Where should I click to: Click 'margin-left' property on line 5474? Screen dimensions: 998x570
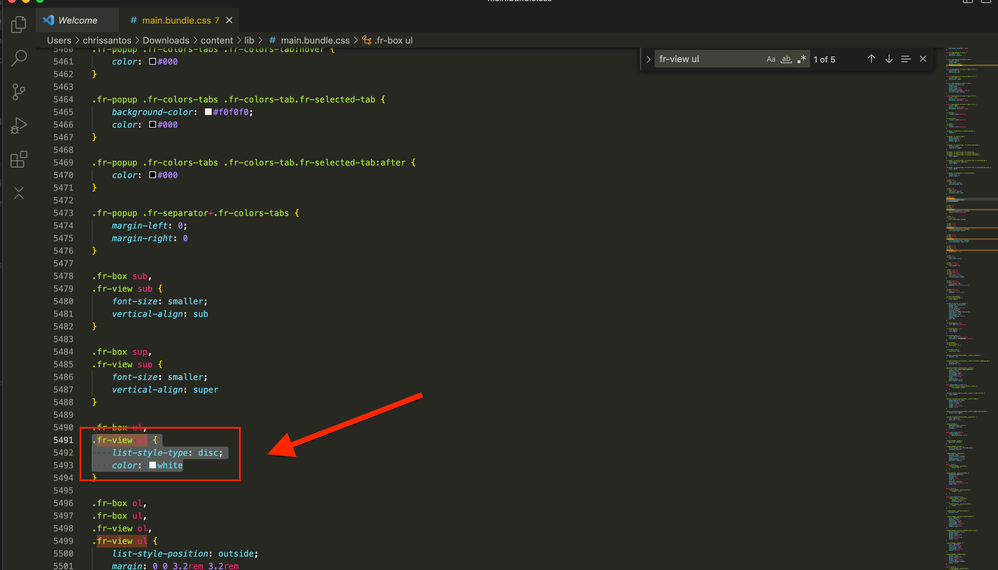click(x=139, y=226)
